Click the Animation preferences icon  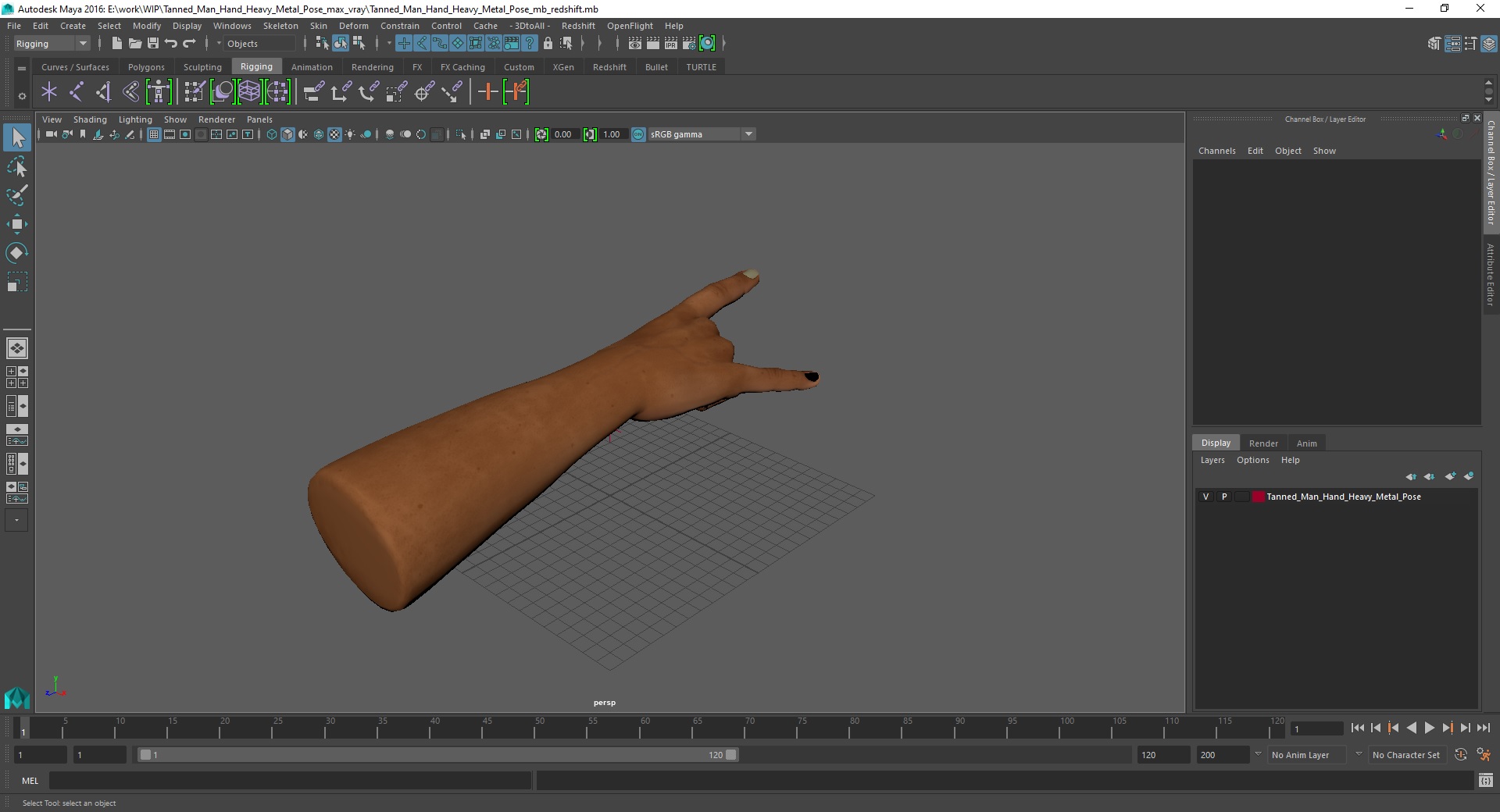point(1484,755)
